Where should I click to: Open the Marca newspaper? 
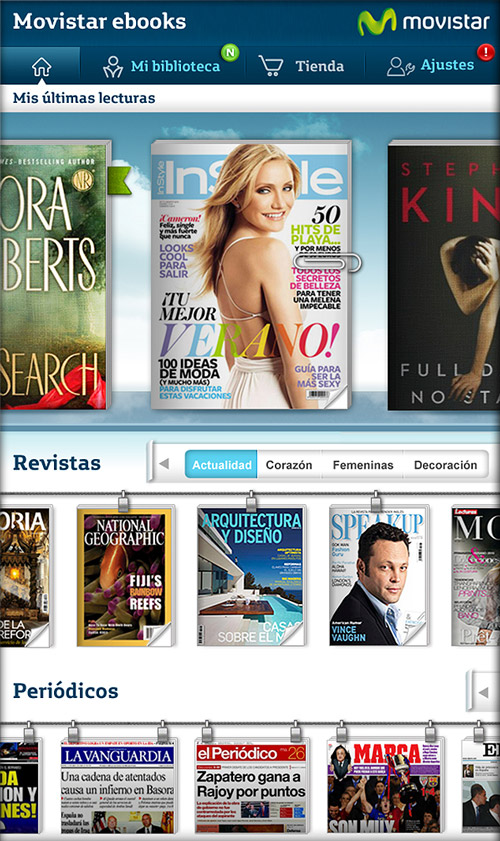384,786
